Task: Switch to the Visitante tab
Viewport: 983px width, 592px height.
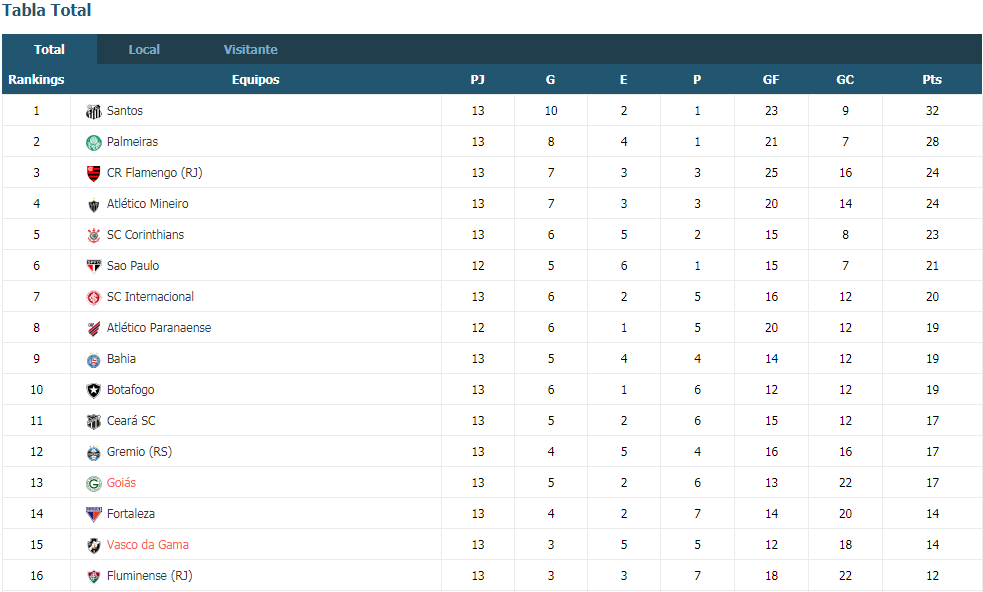Action: pos(250,50)
